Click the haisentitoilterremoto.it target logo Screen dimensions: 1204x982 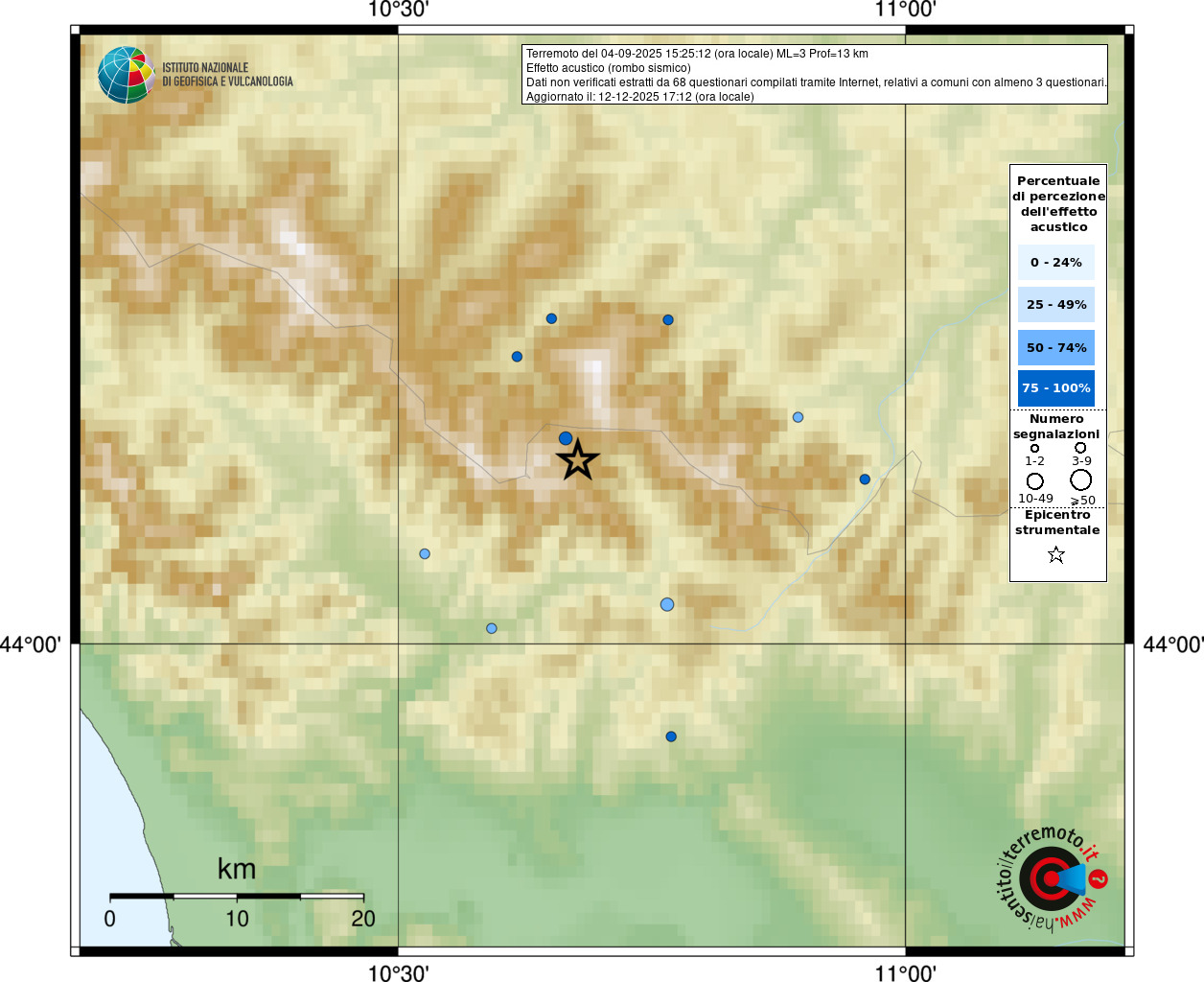1053,877
